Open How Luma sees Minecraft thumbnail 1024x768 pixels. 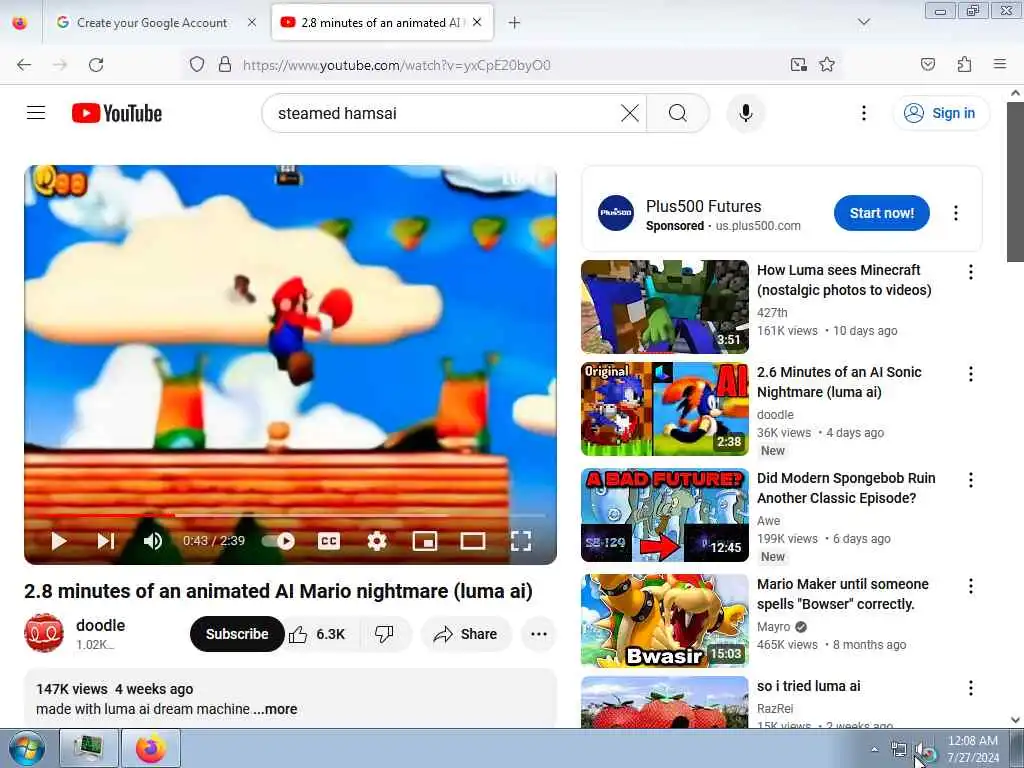click(665, 307)
